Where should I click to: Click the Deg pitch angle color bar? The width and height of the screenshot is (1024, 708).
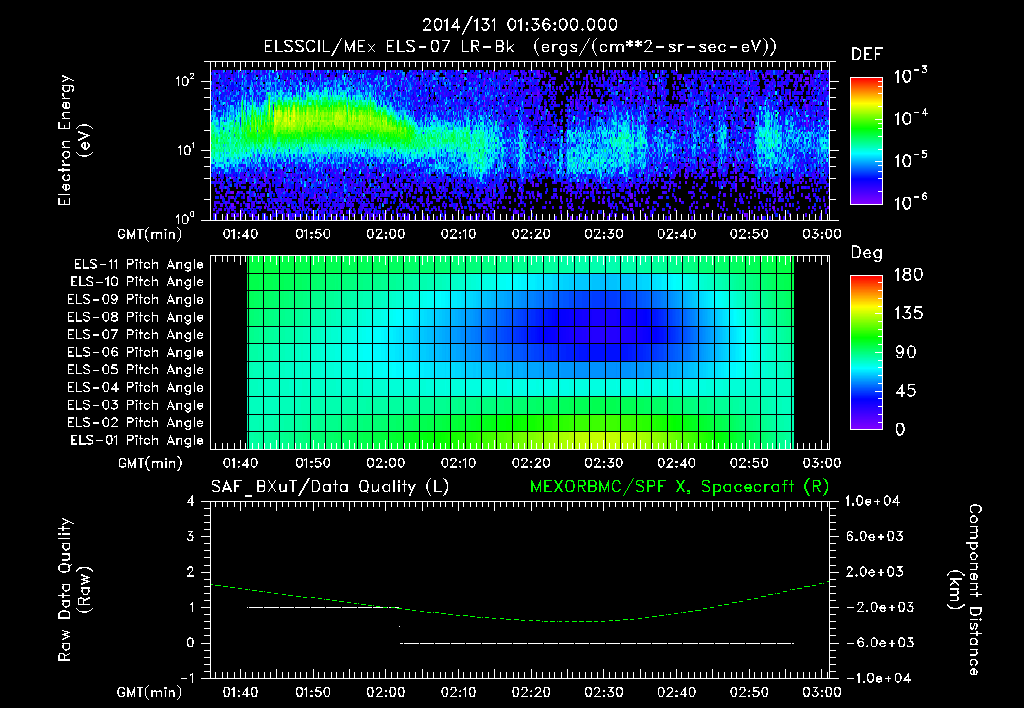[867, 352]
